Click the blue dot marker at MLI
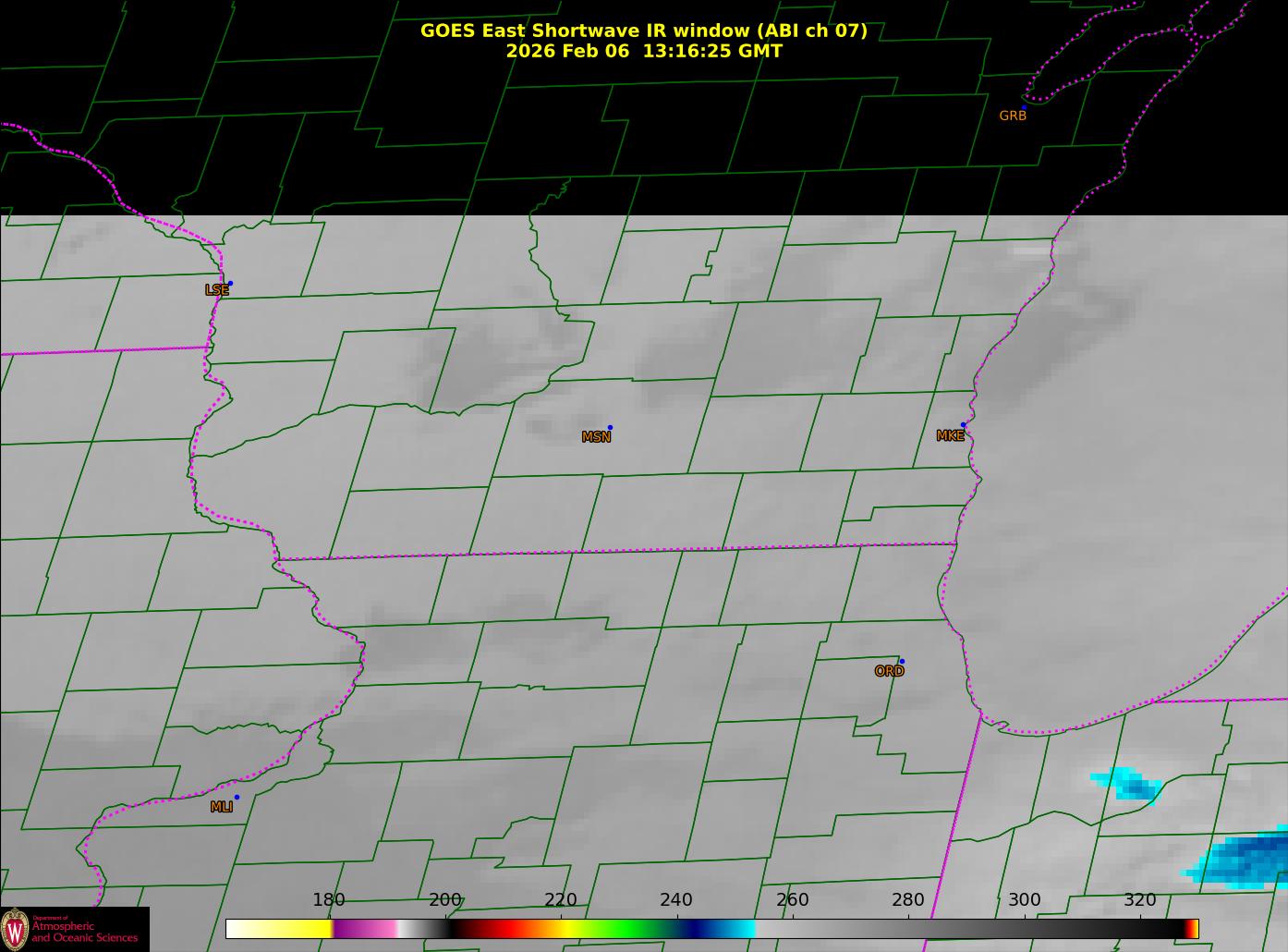This screenshot has width=1288, height=952. coord(237,798)
